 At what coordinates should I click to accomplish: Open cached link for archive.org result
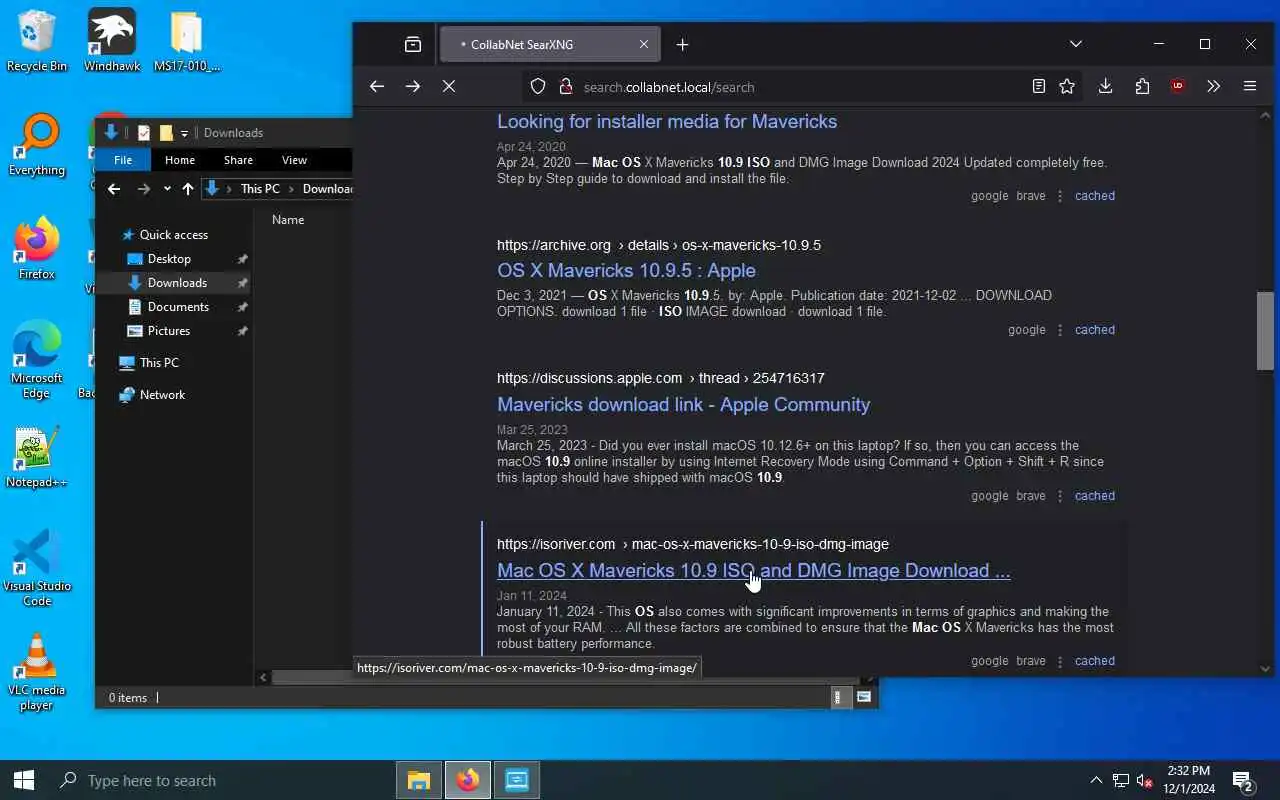1095,330
